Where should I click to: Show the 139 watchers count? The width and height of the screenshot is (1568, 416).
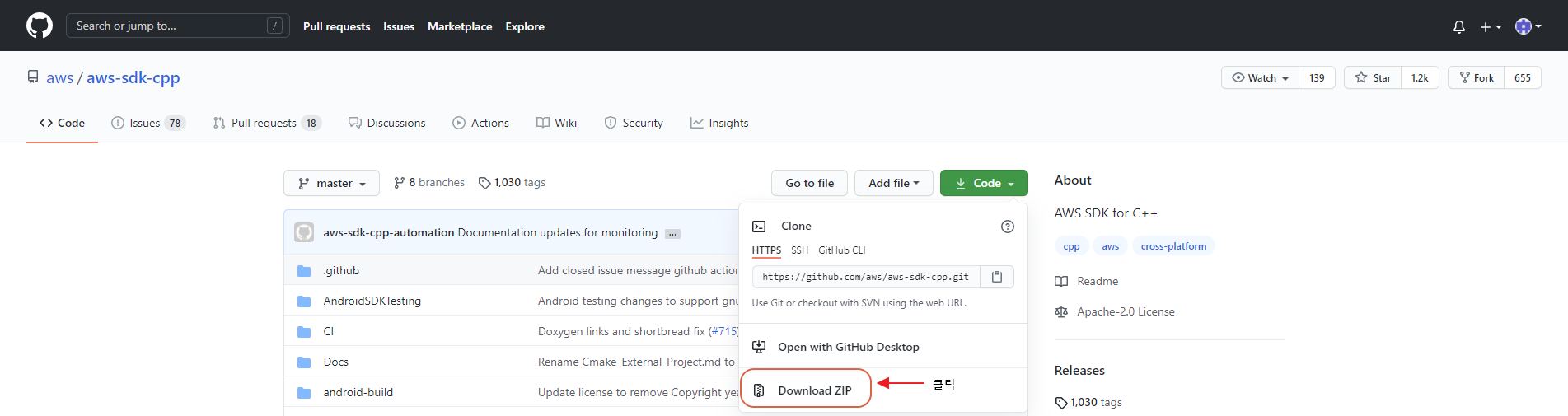tap(1317, 77)
